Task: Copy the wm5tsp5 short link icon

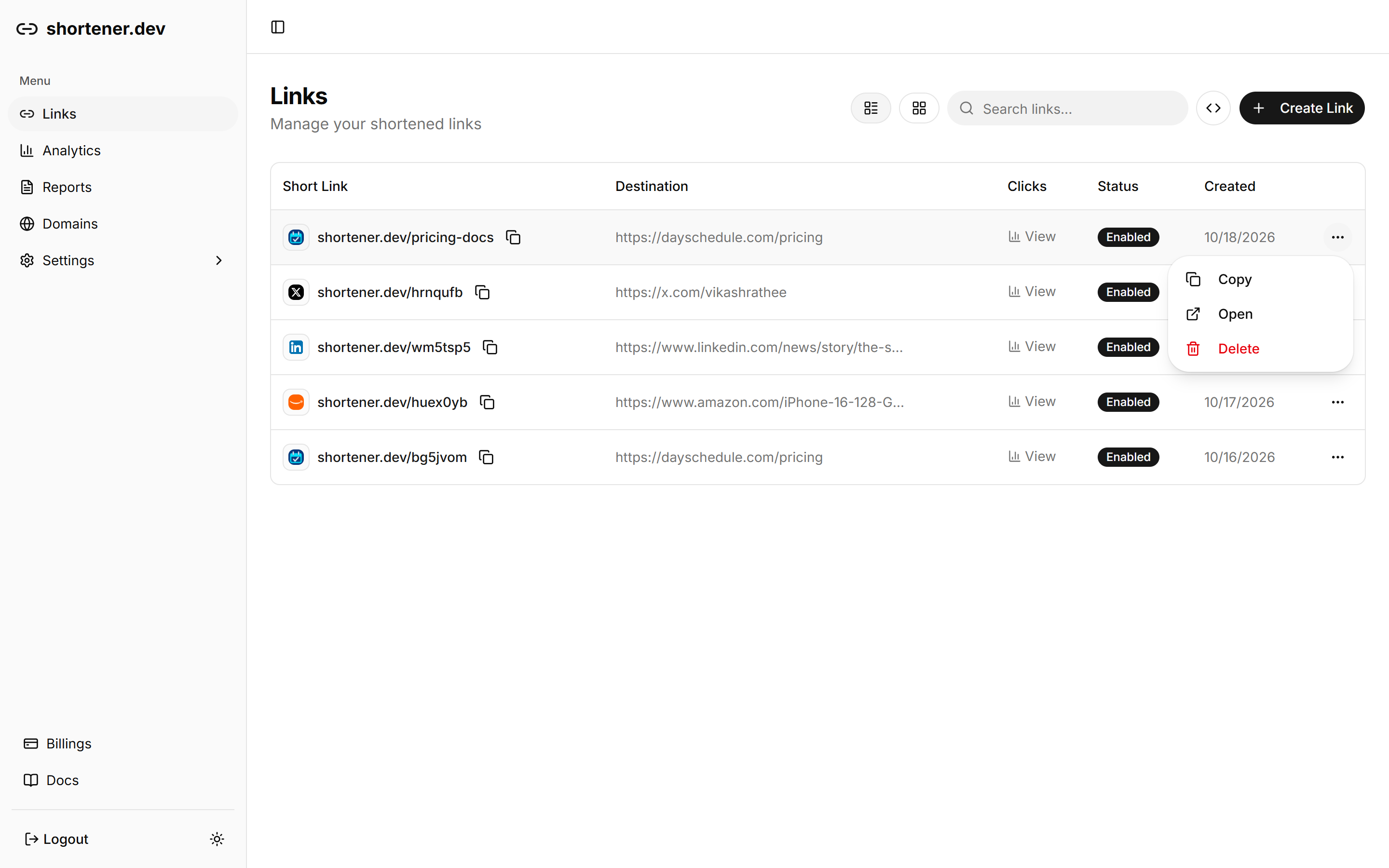Action: (490, 347)
